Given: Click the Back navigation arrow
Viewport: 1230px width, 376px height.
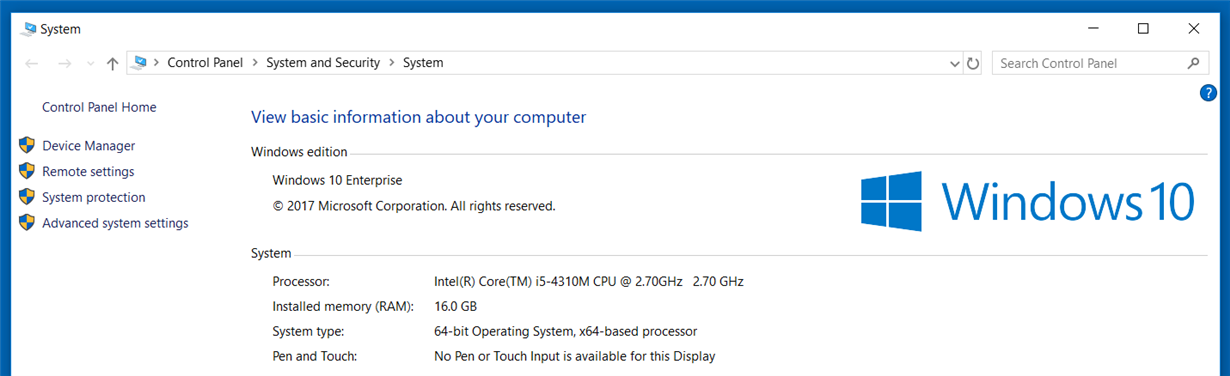Looking at the screenshot, I should coord(32,63).
